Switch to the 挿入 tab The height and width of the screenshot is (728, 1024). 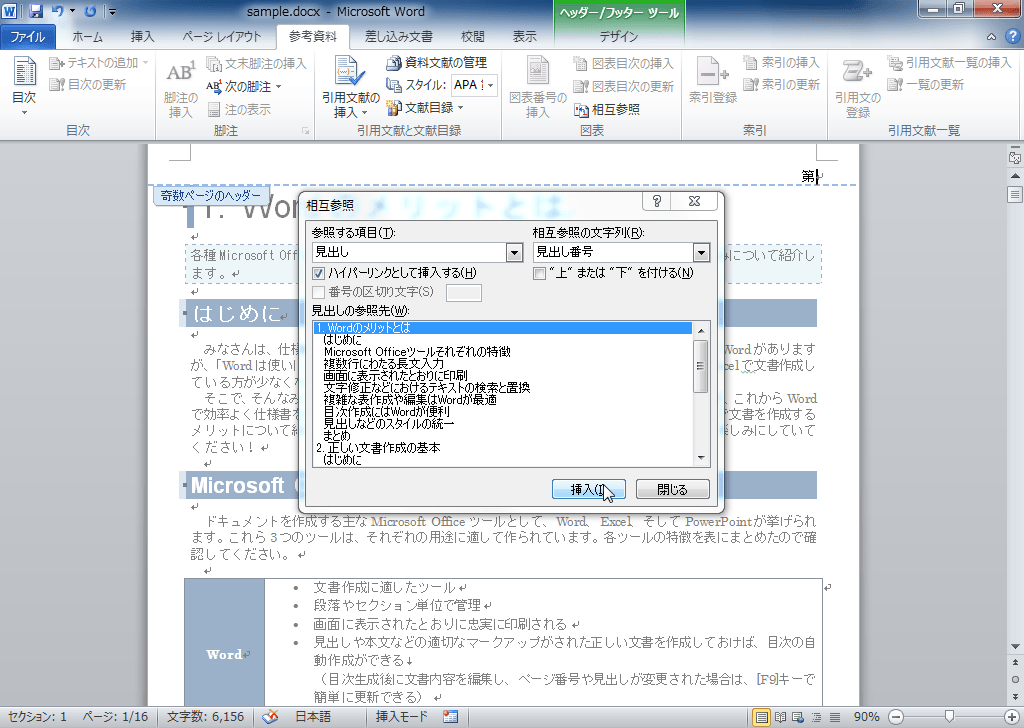(x=142, y=37)
